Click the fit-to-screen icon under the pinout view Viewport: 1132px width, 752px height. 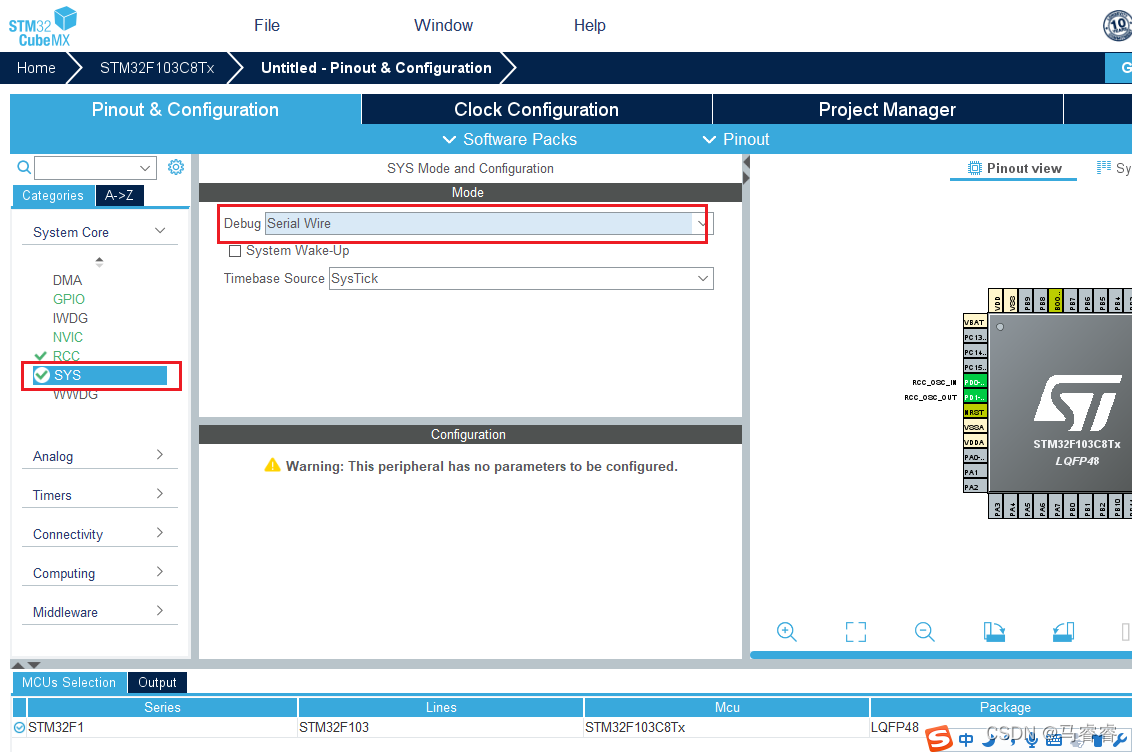click(x=855, y=632)
